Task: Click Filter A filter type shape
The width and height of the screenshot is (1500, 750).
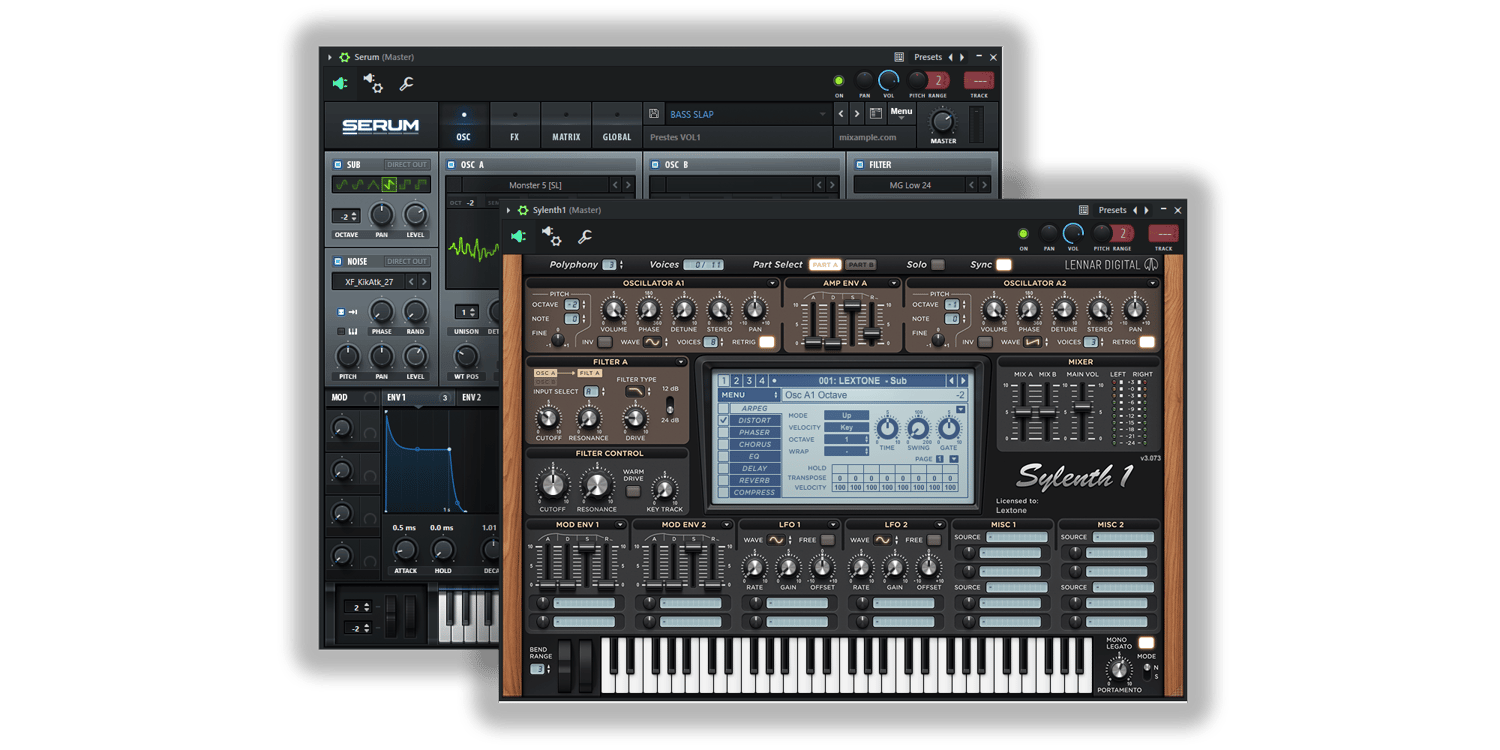Action: (x=634, y=392)
